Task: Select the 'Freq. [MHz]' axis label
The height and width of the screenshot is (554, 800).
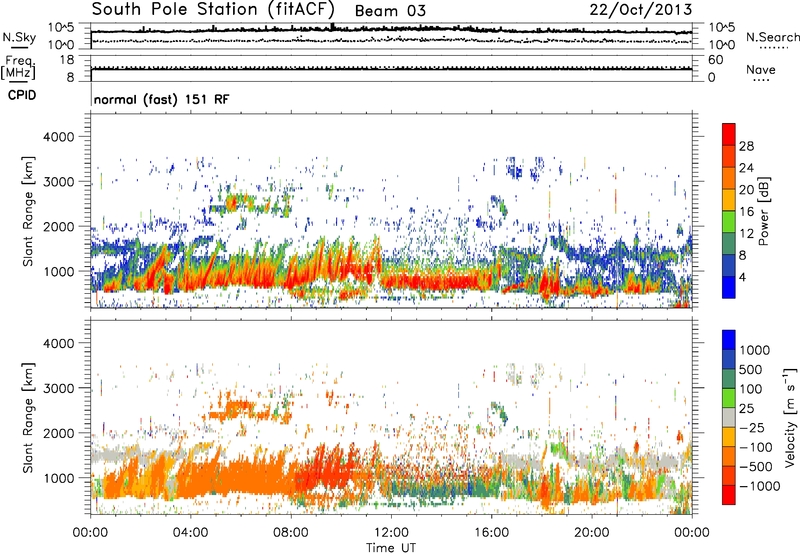Action: click(18, 67)
